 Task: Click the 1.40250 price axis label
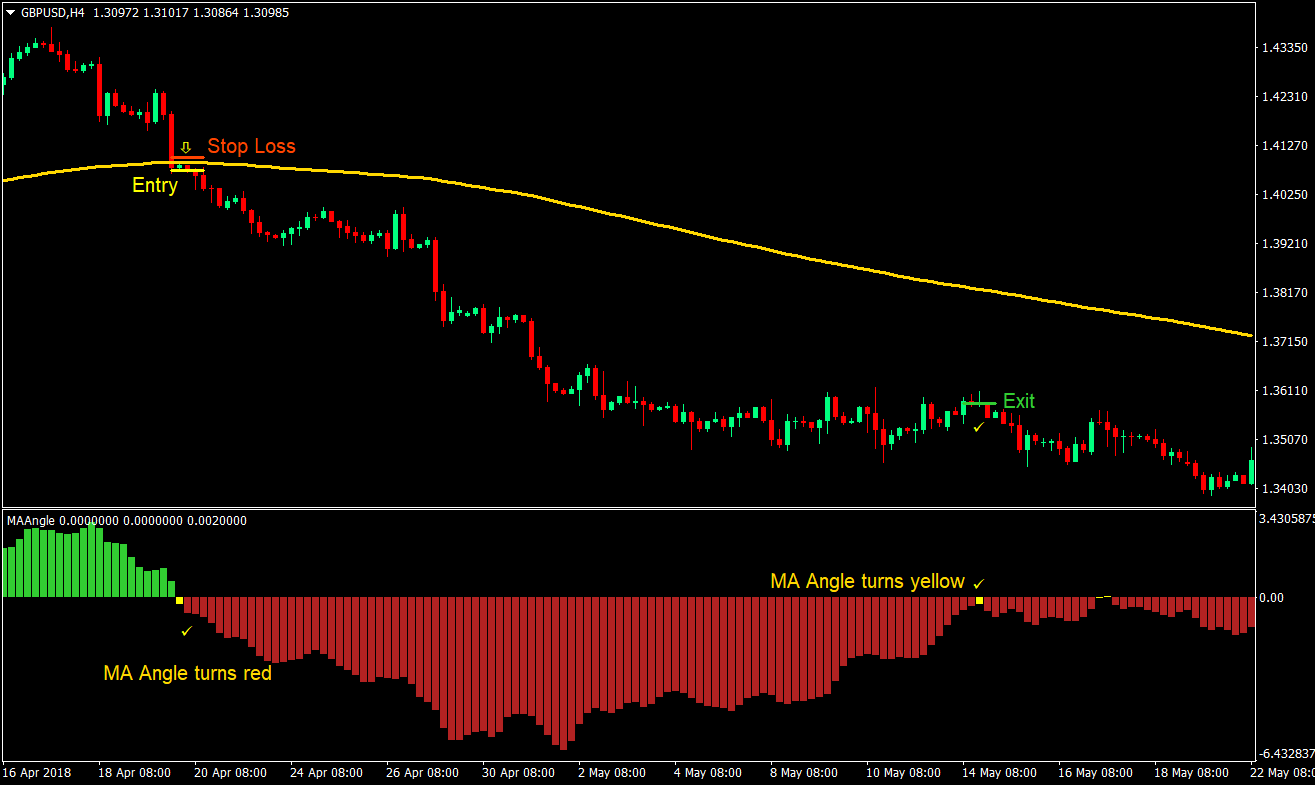[x=1284, y=195]
